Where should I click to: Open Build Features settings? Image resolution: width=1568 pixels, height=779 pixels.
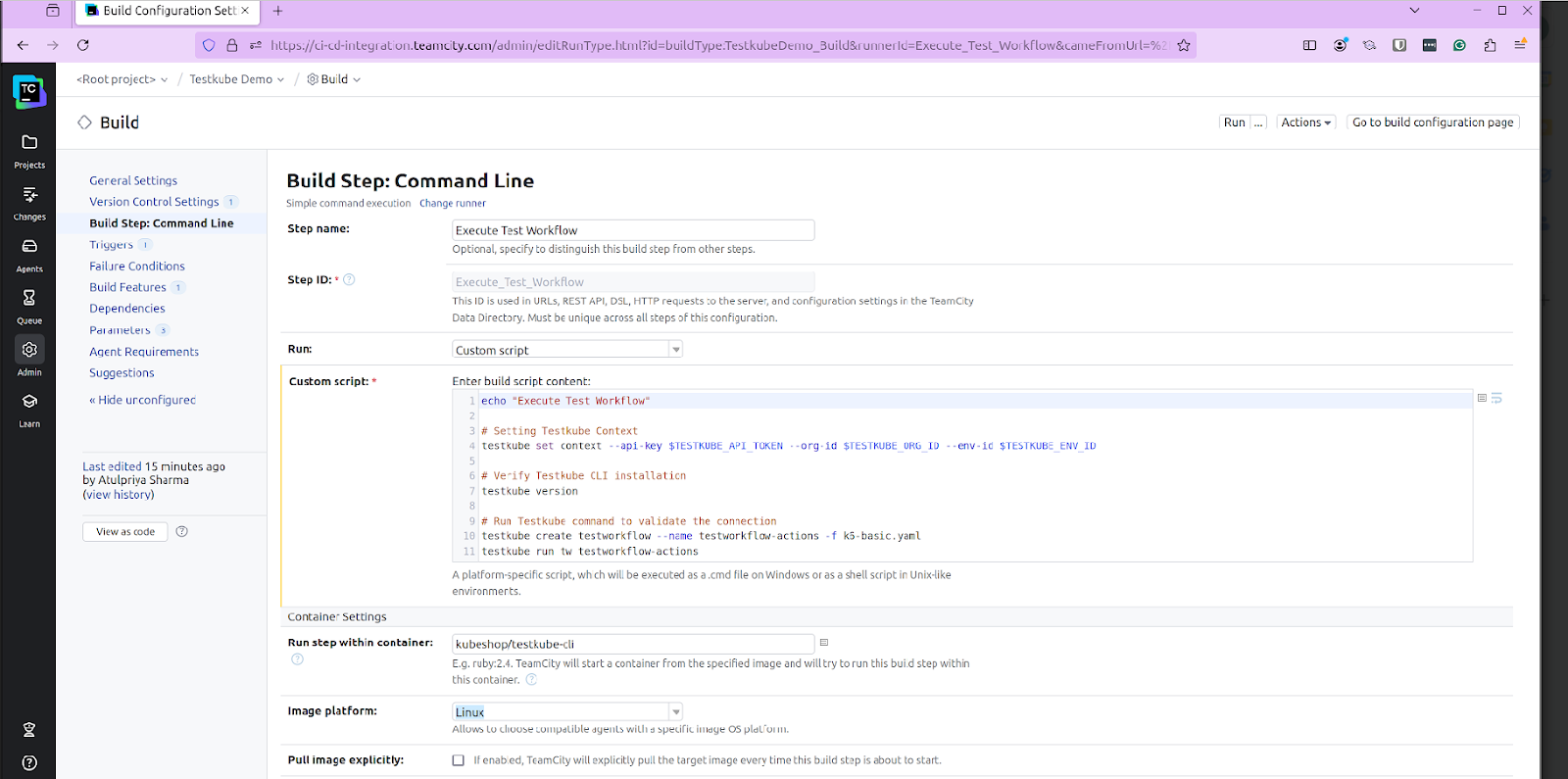127,287
